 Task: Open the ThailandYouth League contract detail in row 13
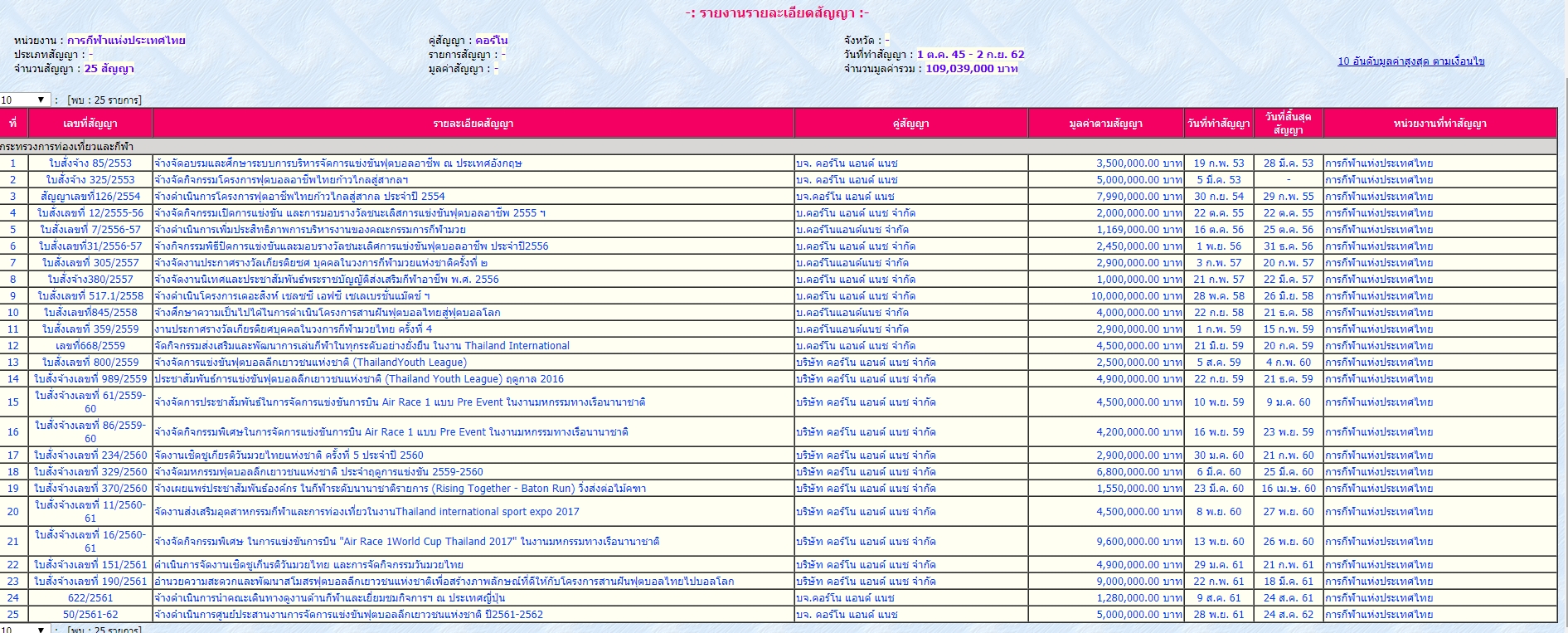pos(310,363)
